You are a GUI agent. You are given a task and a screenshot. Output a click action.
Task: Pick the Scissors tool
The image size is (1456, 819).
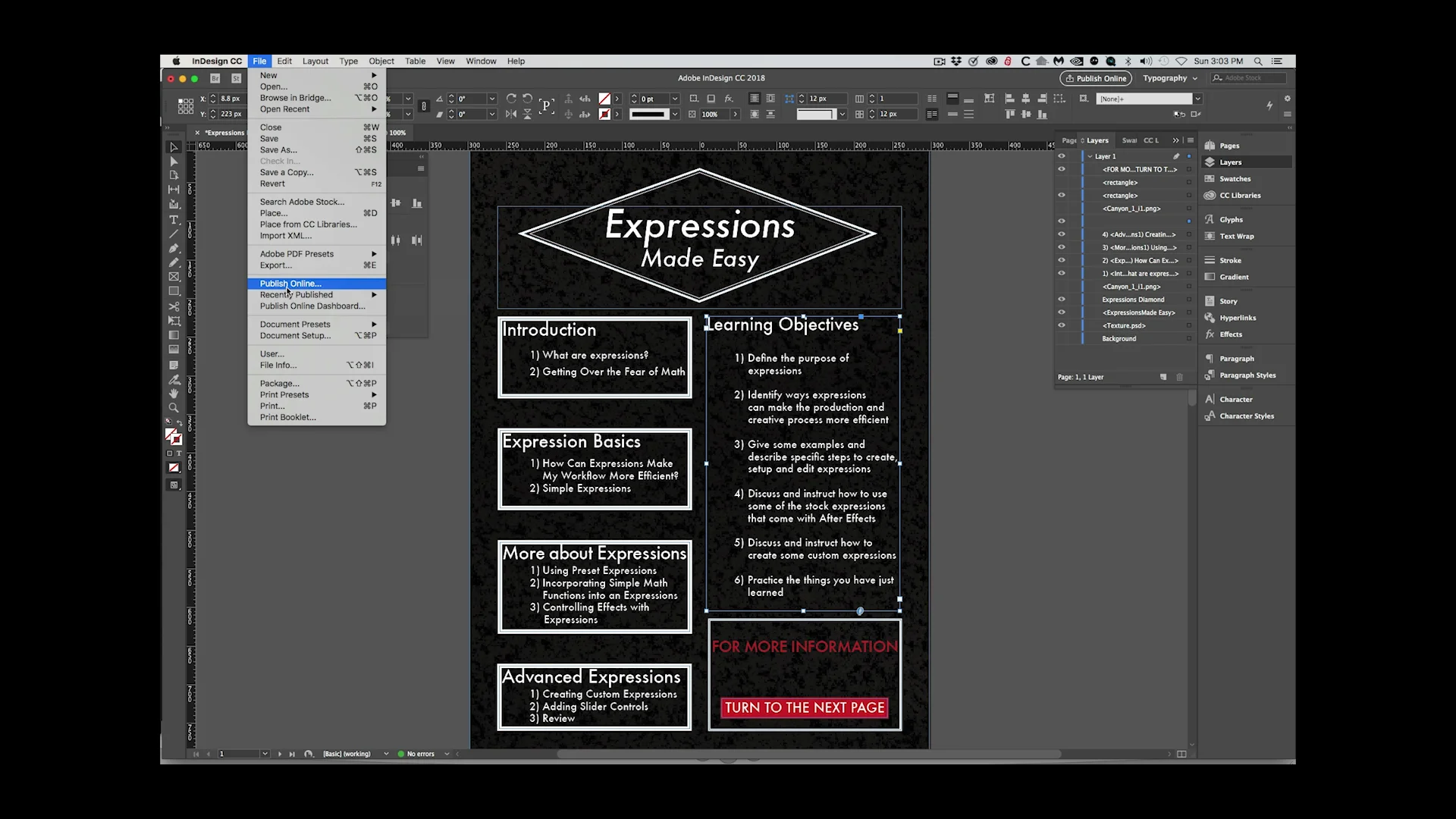coord(174,307)
